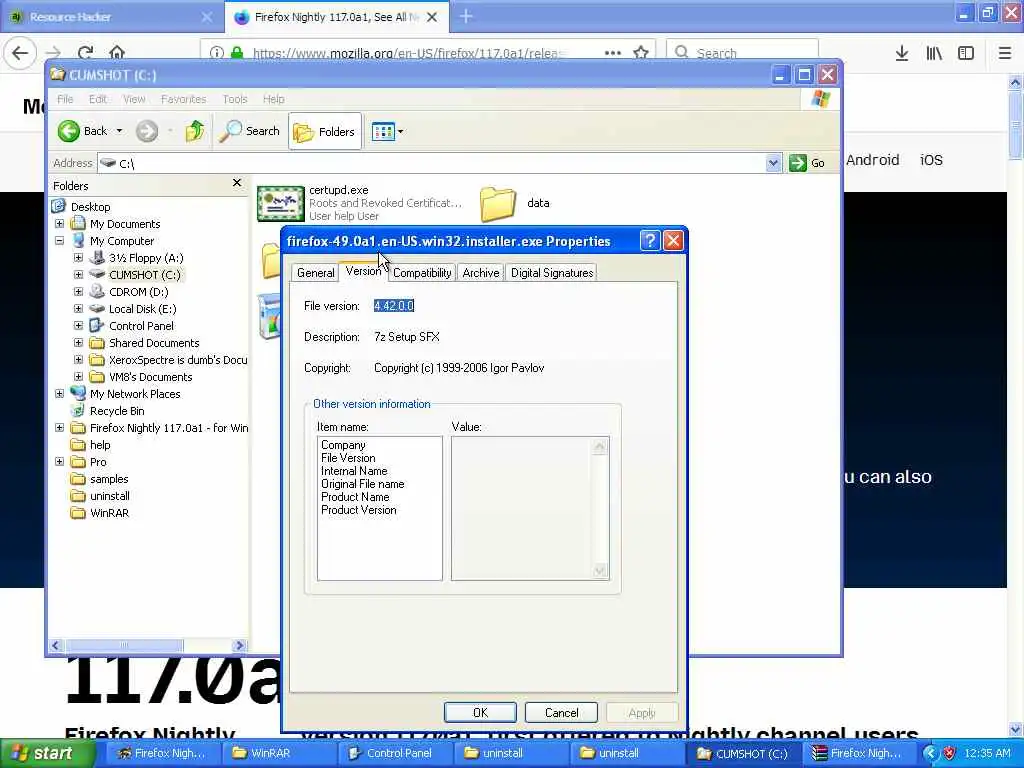1024x768 pixels.
Task: Open the View menu in Explorer
Action: pos(134,99)
